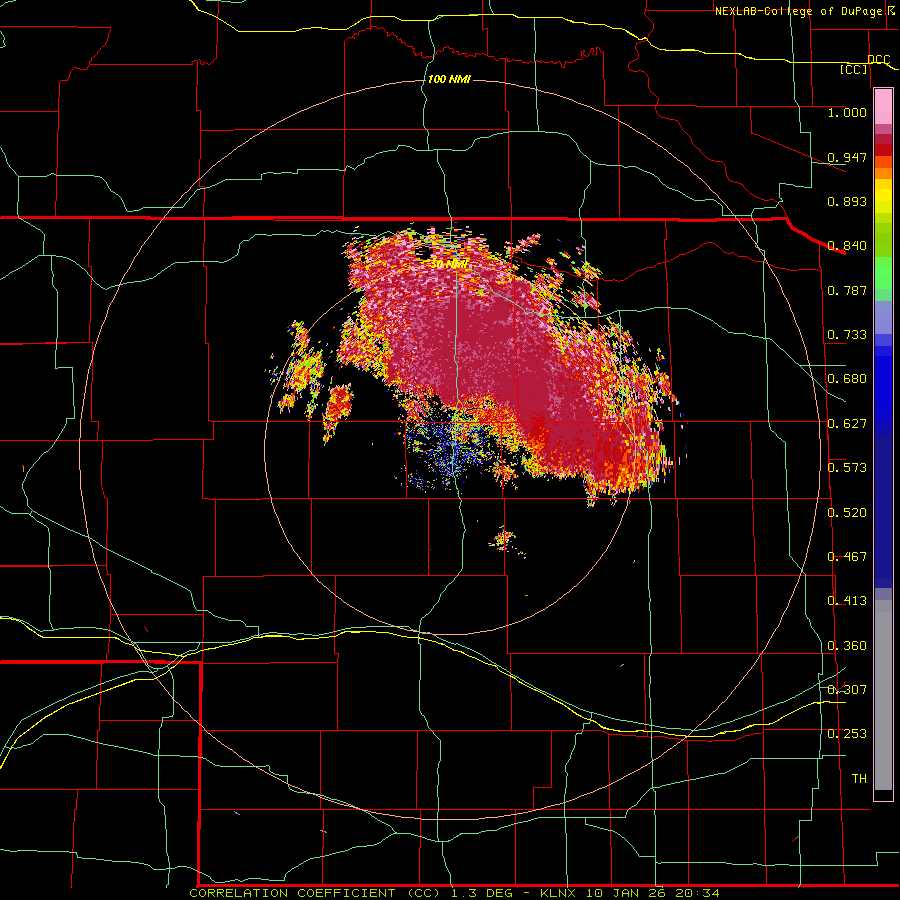Pick the gray band in the color bar

[883, 695]
